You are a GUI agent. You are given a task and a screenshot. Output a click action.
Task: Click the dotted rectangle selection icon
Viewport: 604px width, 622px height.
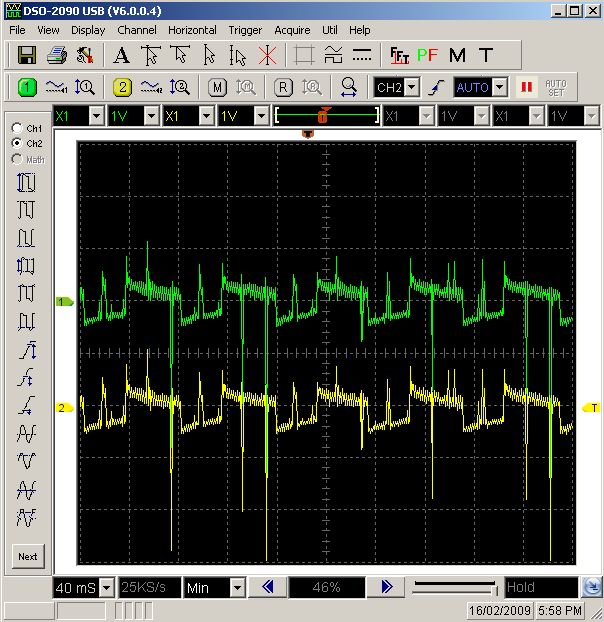[304, 55]
